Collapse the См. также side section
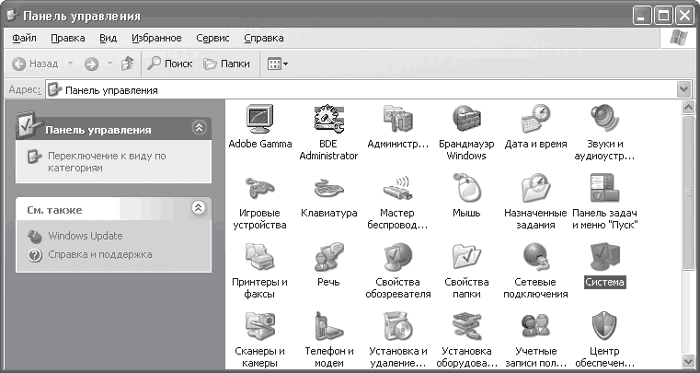The height and width of the screenshot is (373, 700). point(199,207)
